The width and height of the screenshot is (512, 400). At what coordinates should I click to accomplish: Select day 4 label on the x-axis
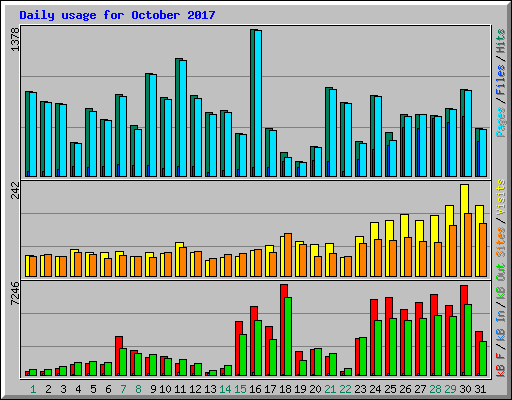pos(78,389)
